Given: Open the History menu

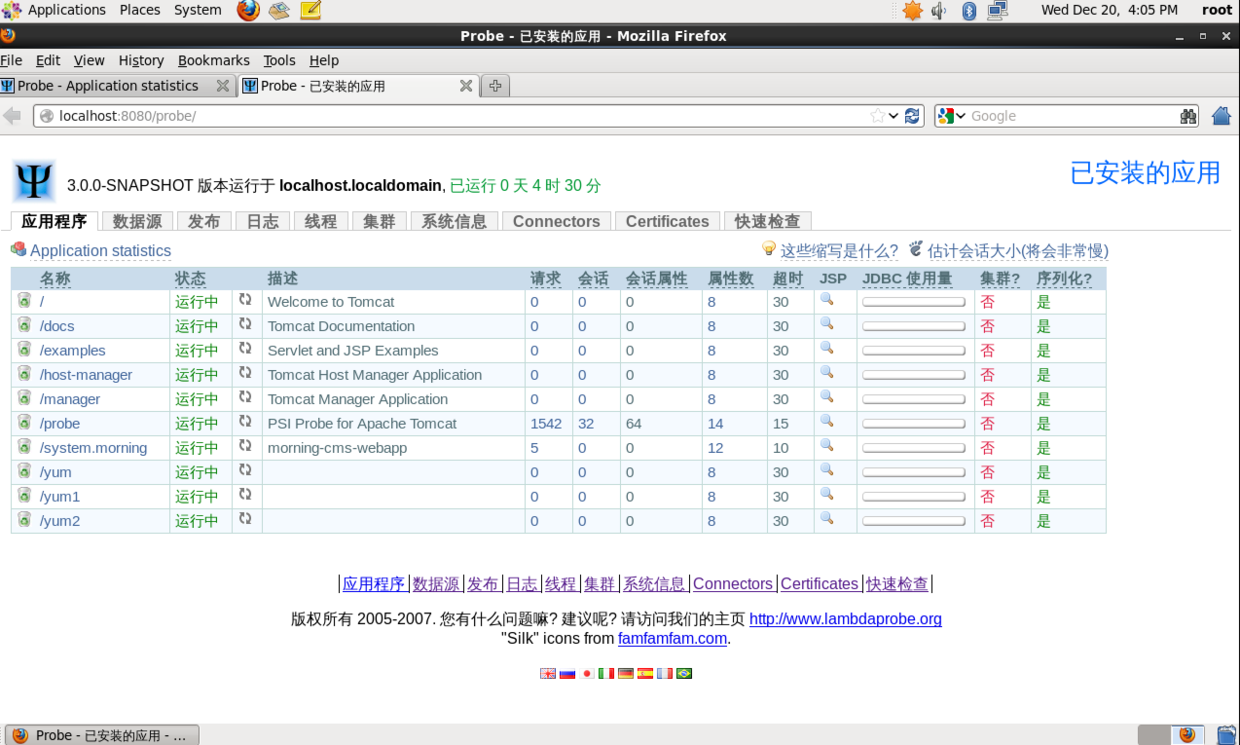Looking at the screenshot, I should [x=141, y=60].
